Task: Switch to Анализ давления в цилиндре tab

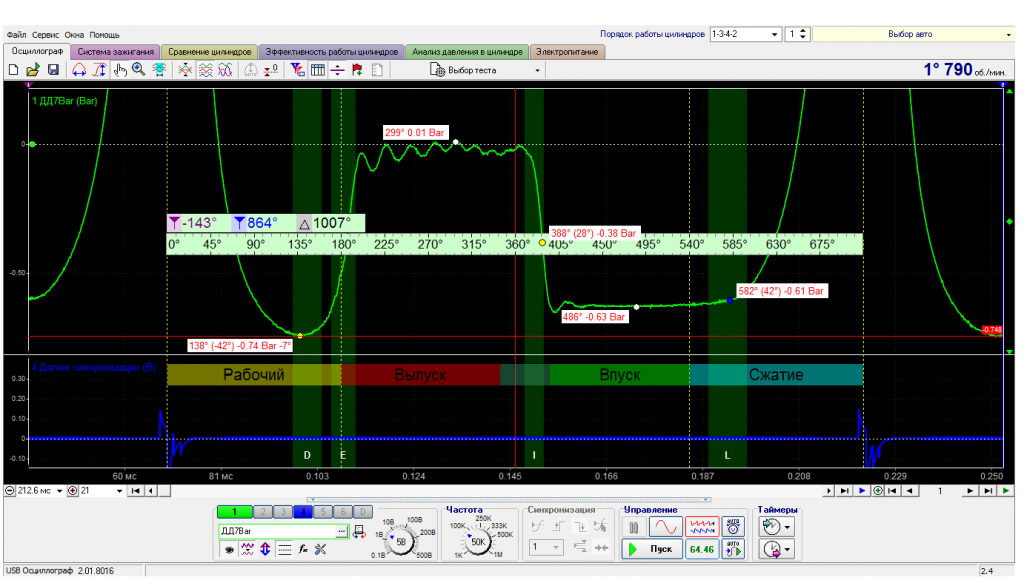Action: (467, 52)
